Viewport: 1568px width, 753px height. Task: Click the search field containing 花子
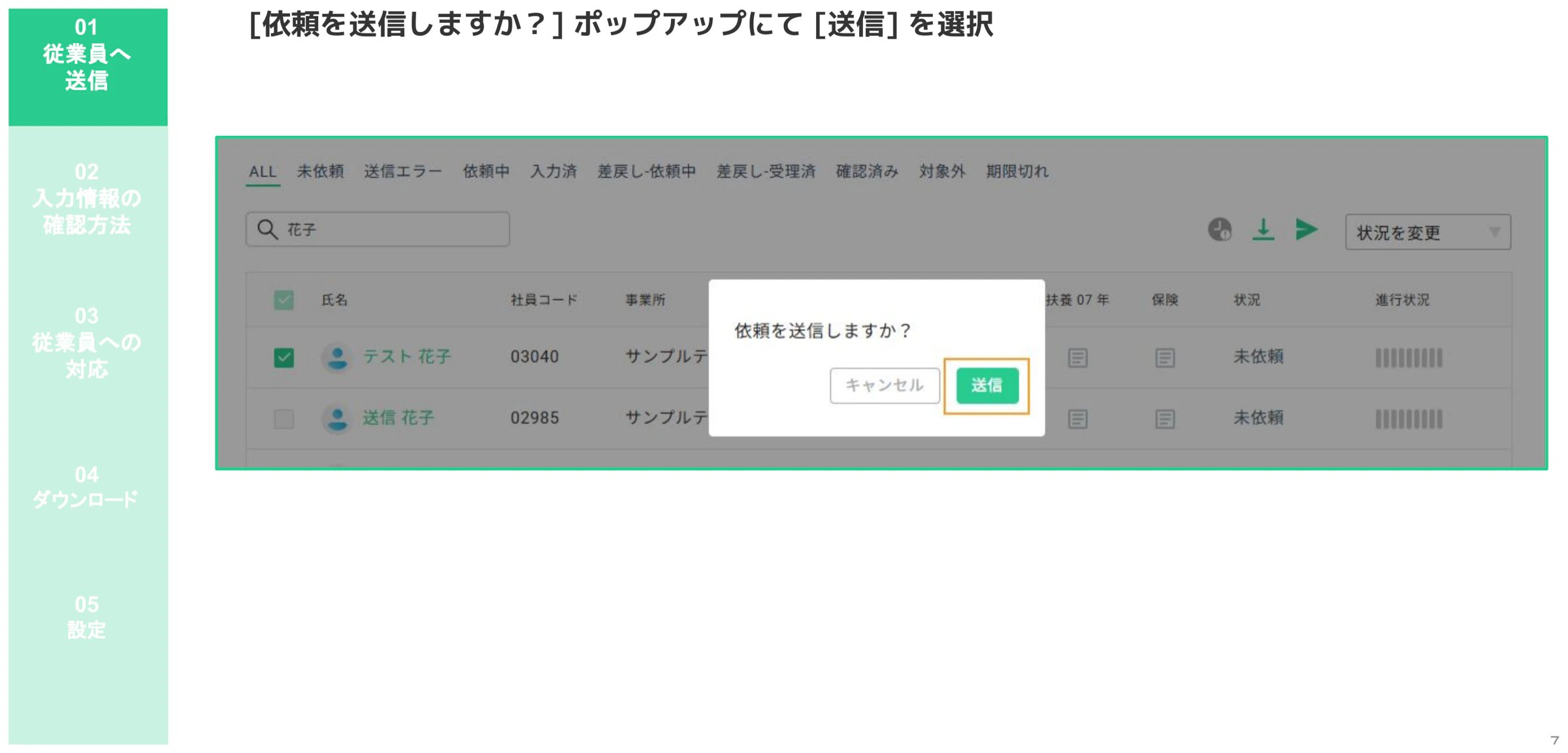pyautogui.click(x=378, y=229)
